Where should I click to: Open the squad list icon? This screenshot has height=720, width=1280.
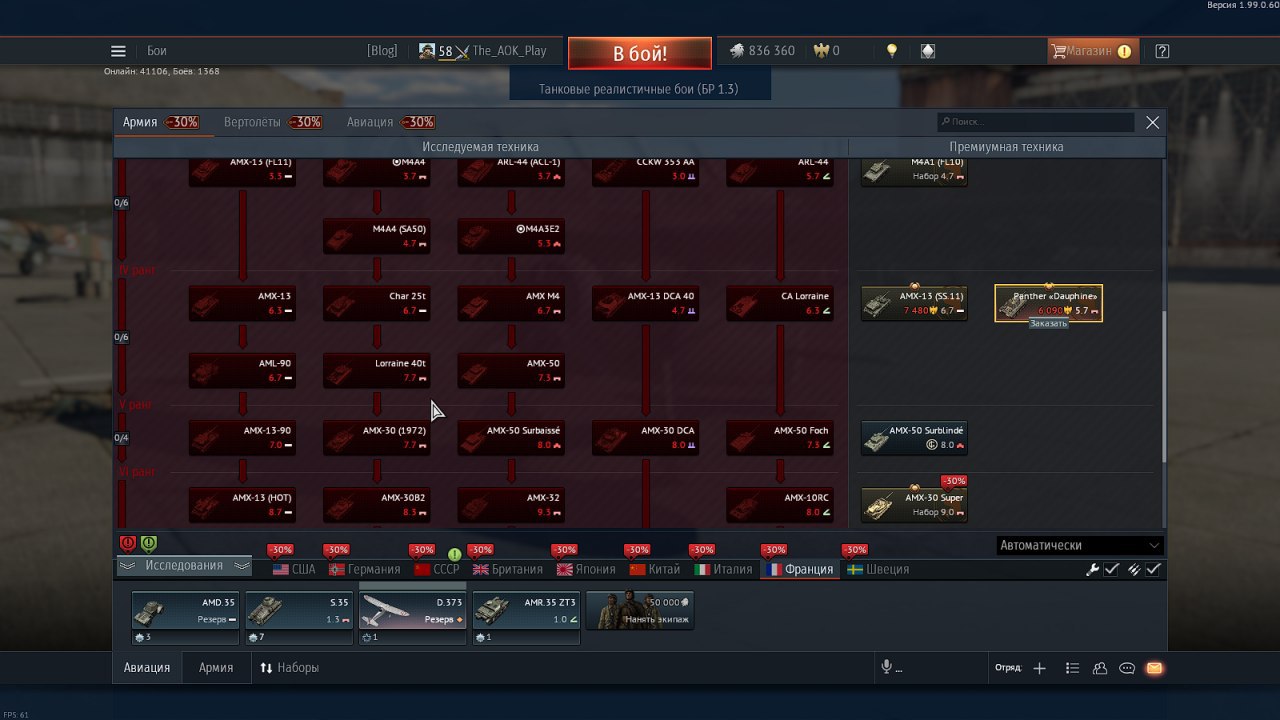[1072, 668]
